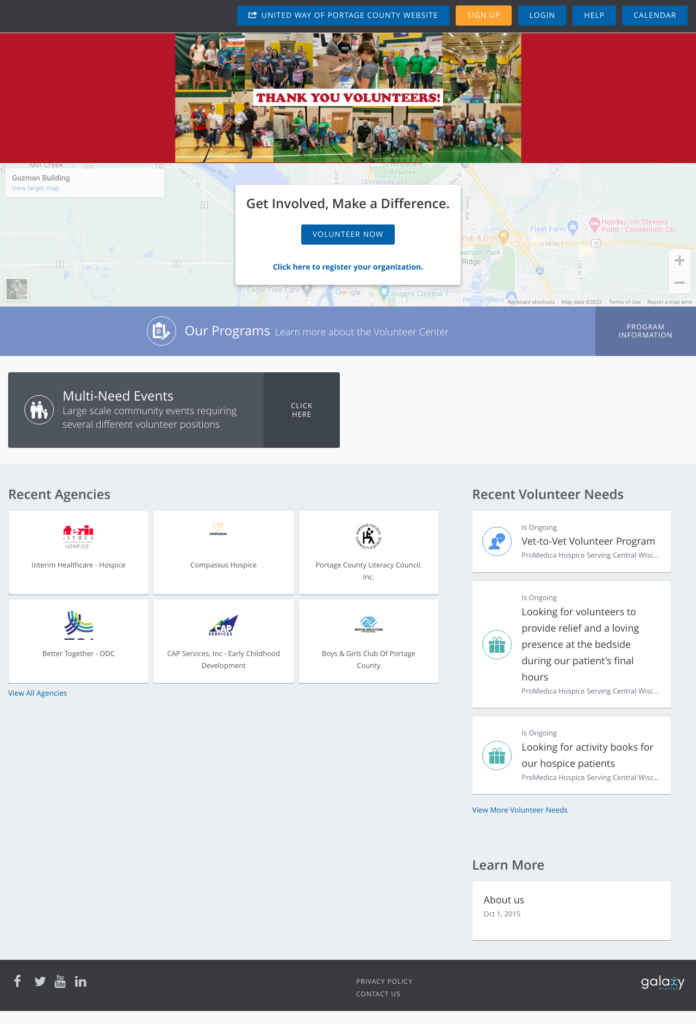
Task: Click gift icon beside bedside relief need
Action: pos(497,645)
